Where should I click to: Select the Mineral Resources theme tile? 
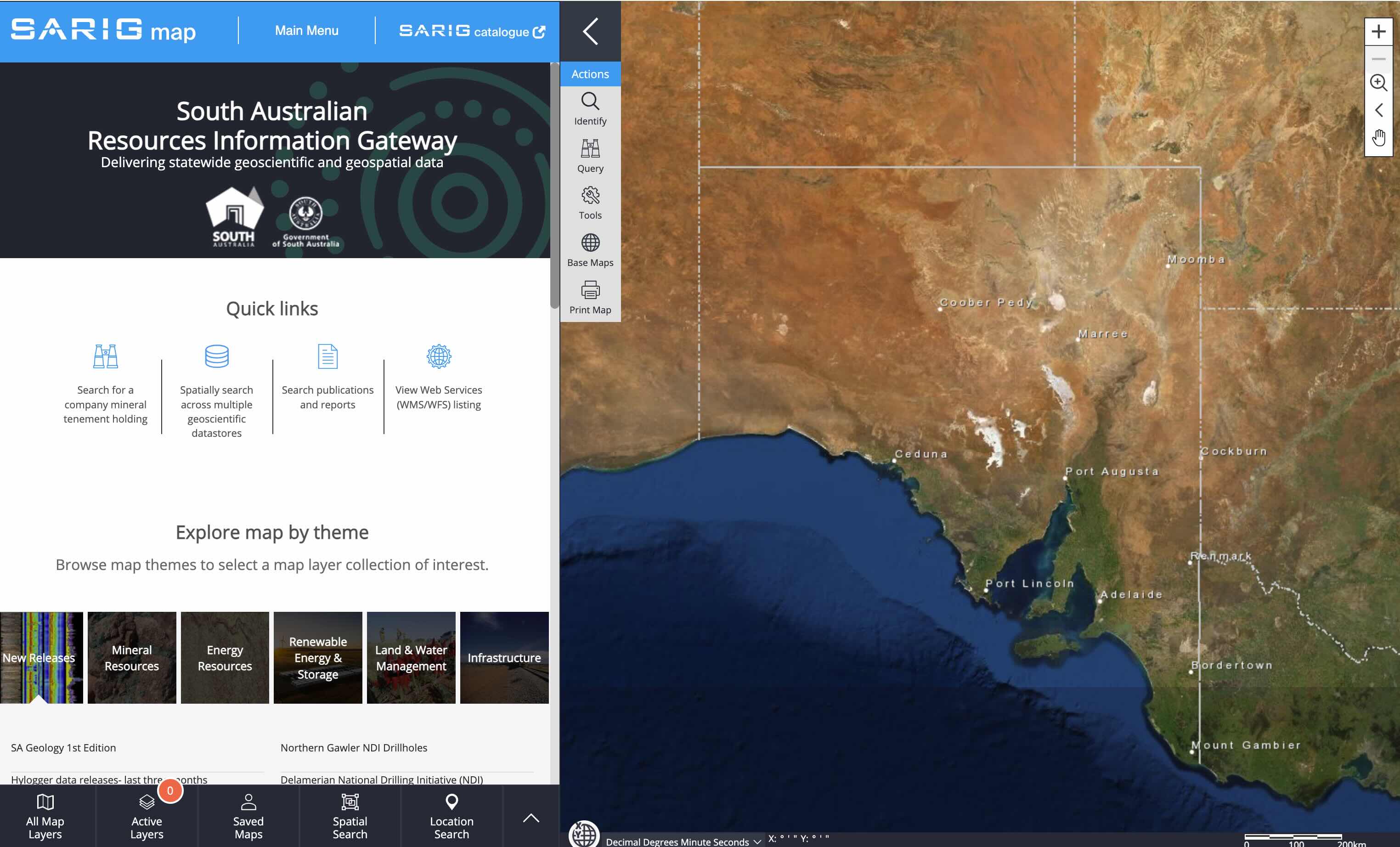[x=131, y=657]
